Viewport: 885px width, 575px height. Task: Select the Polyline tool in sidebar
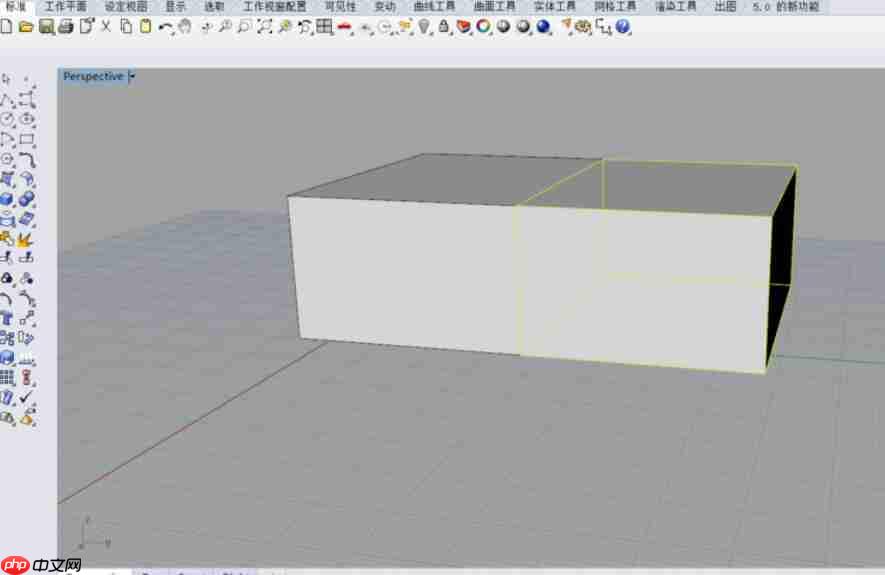[7, 100]
